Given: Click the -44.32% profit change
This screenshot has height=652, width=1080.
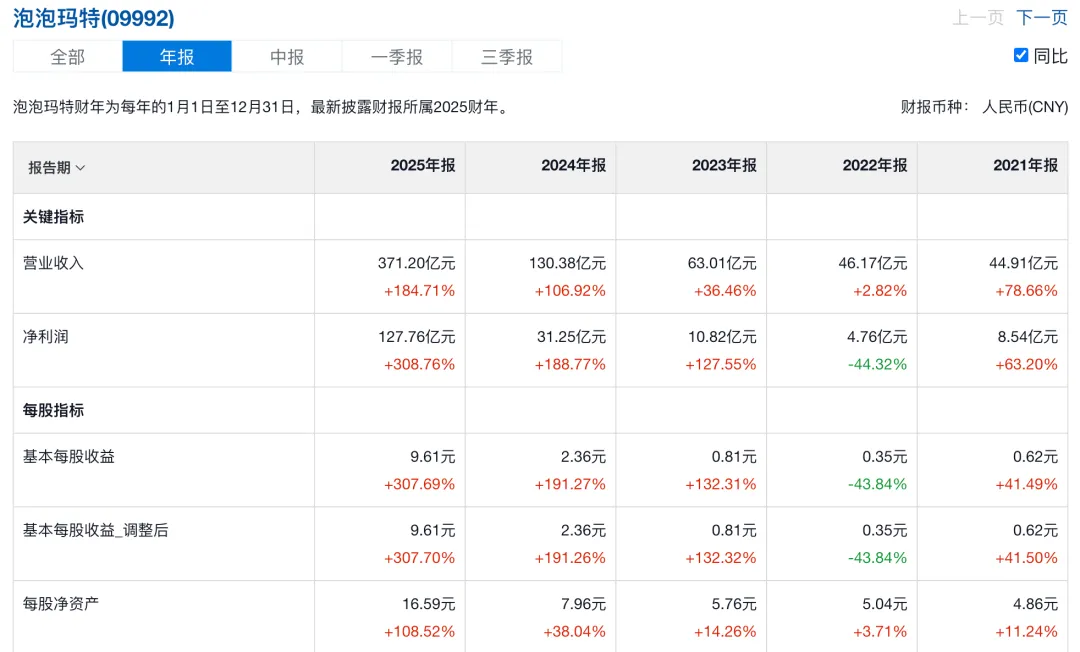Looking at the screenshot, I should click(878, 364).
